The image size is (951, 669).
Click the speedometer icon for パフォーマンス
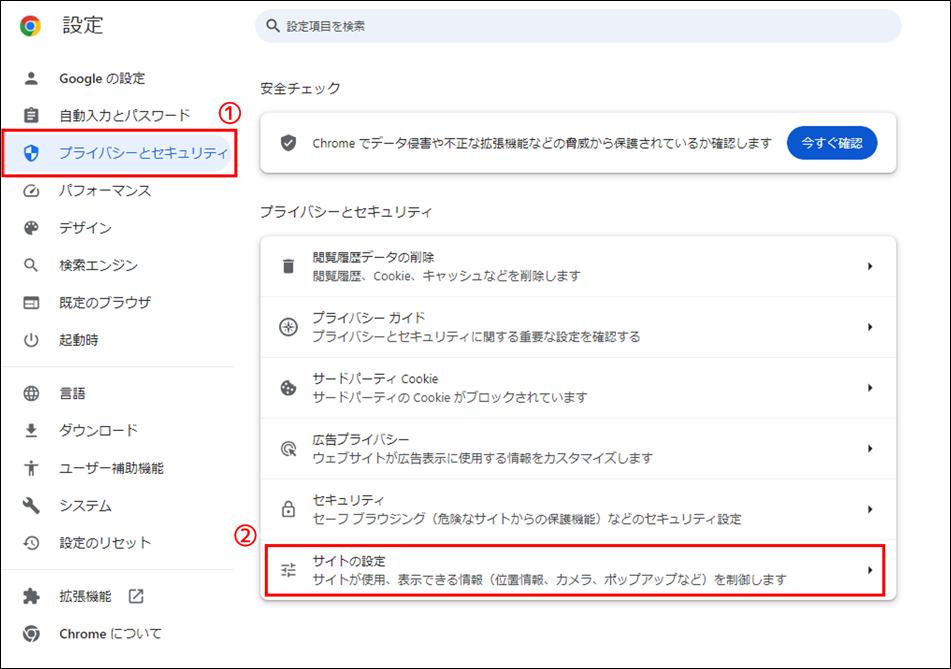31,190
